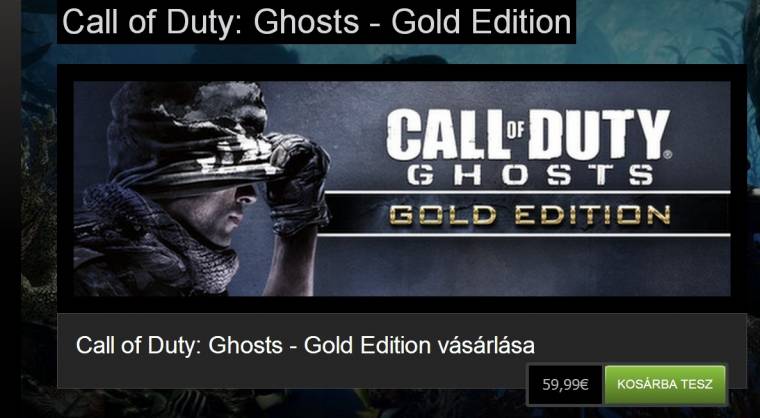
Task: Click the white line above GOLD EDITION
Action: tap(527, 193)
